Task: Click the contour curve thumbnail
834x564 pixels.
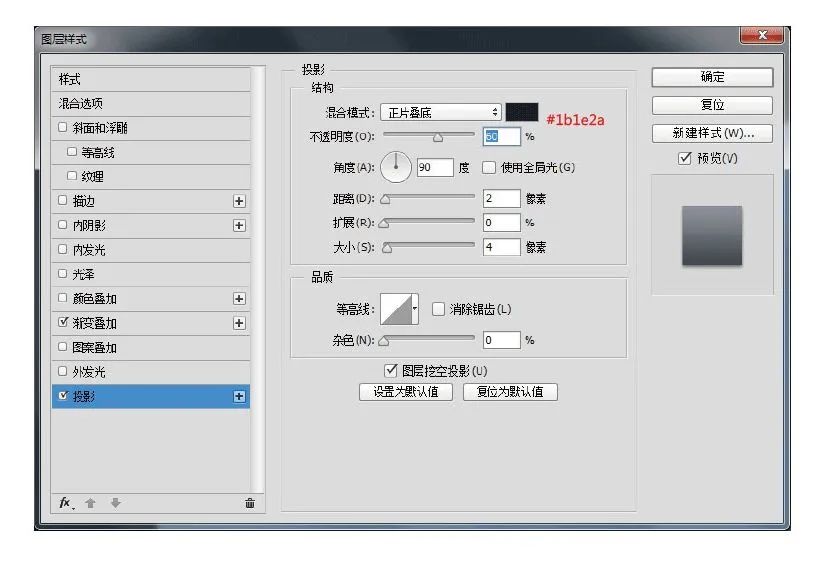Action: [x=396, y=309]
